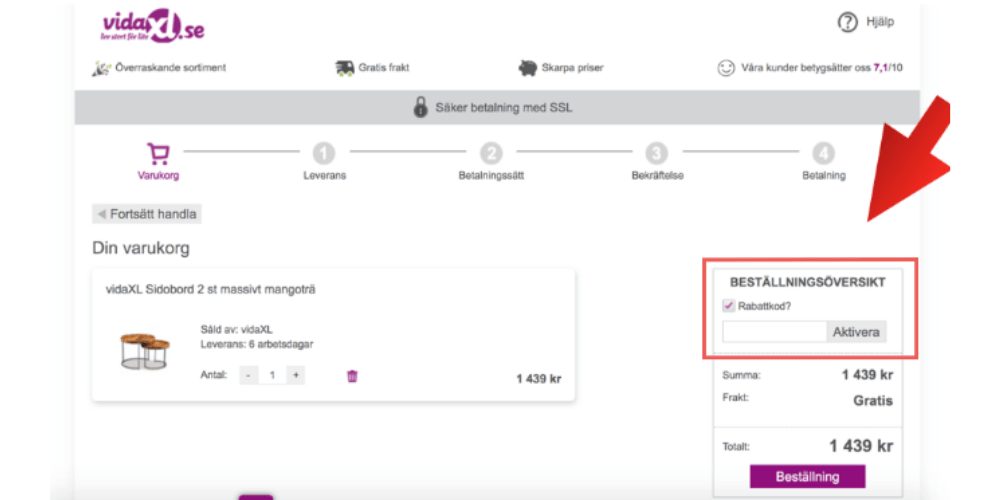Open the Hjälp question mark icon

click(x=848, y=22)
